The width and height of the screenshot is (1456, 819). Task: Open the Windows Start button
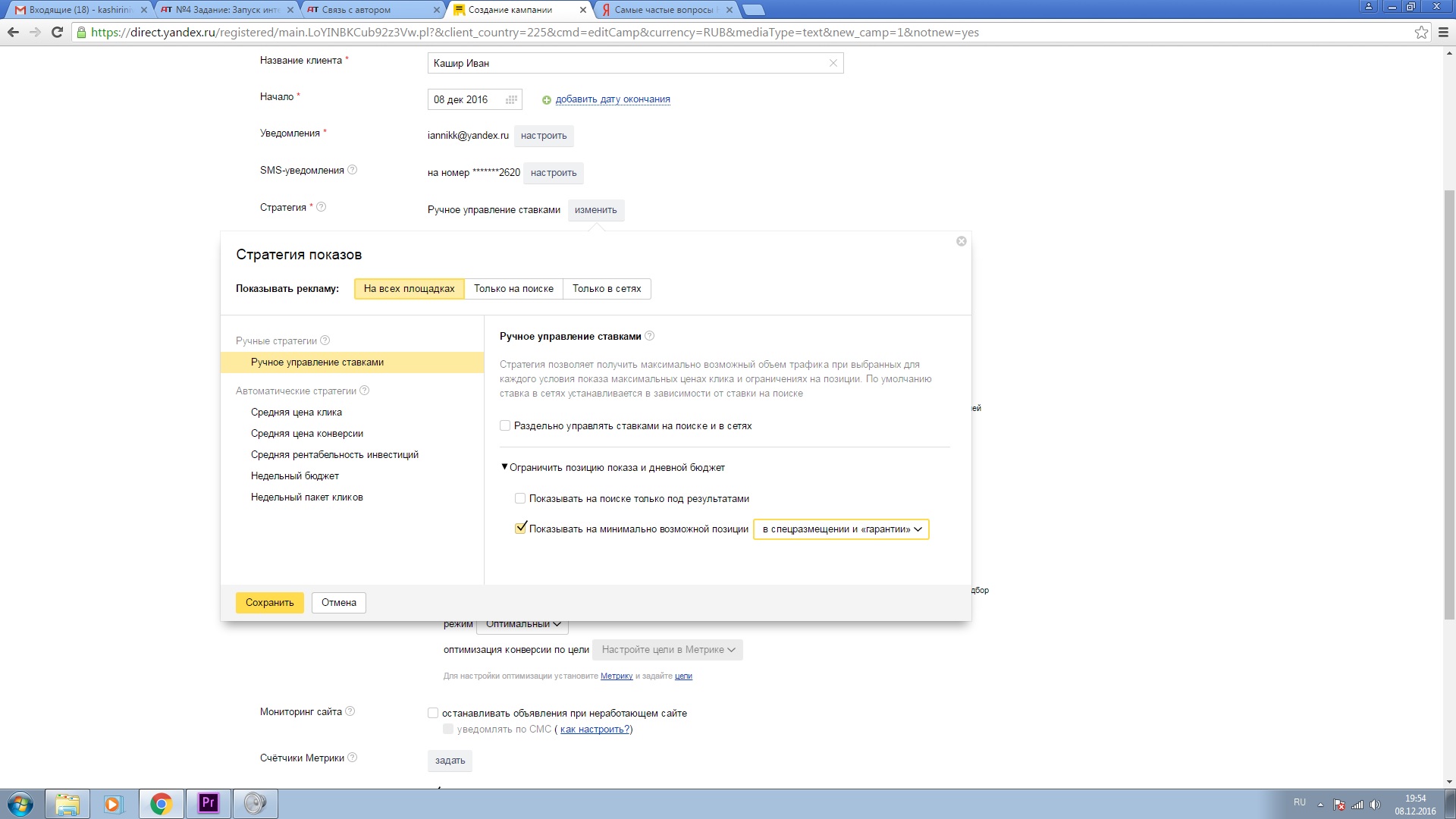(20, 804)
